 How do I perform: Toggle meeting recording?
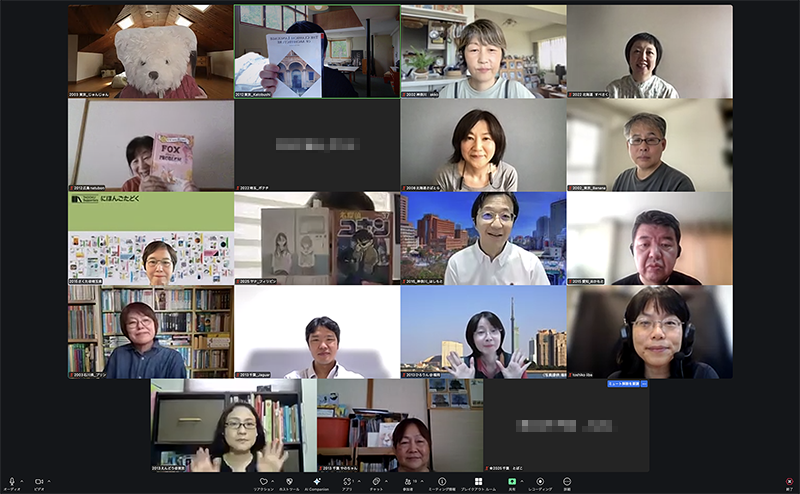[x=540, y=481]
